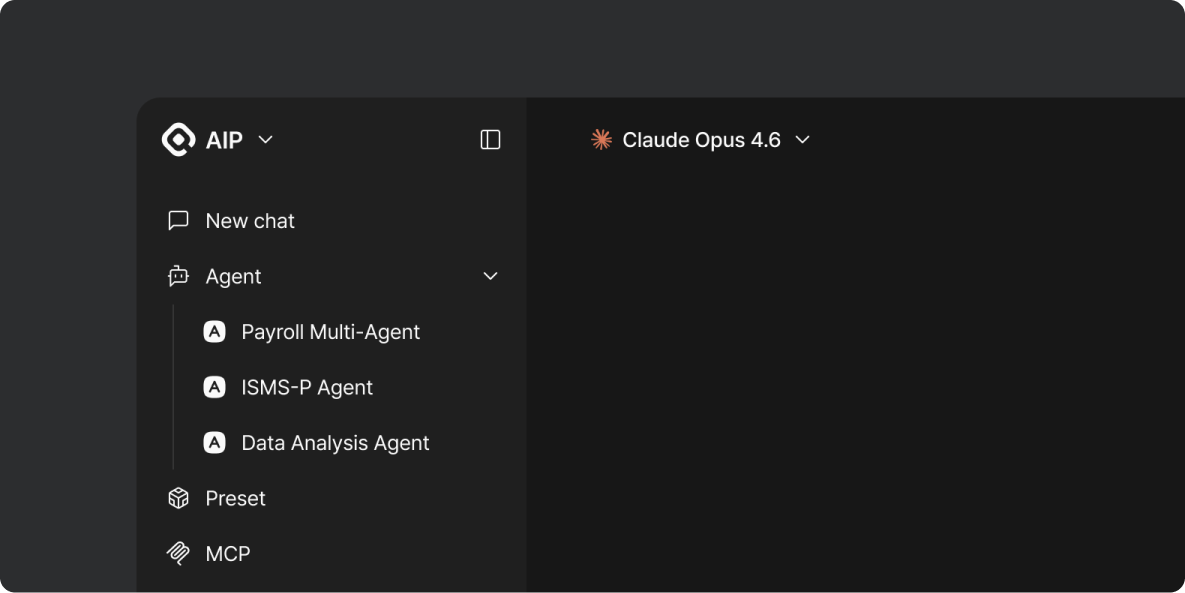Click the Agent robot icon

point(178,276)
